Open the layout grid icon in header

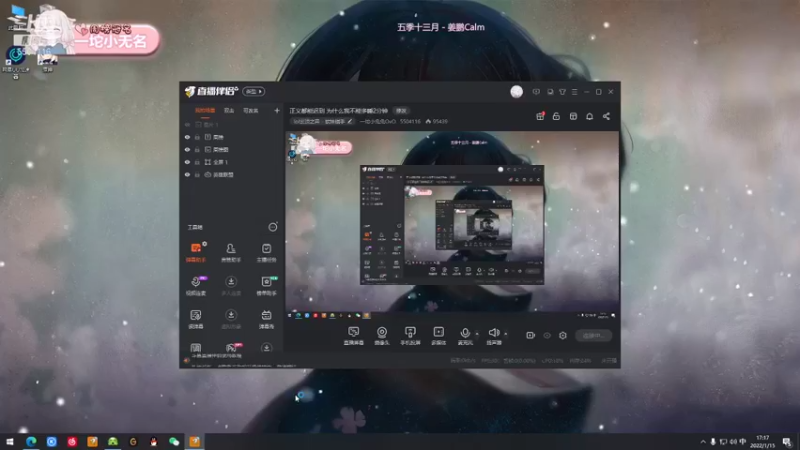click(573, 116)
